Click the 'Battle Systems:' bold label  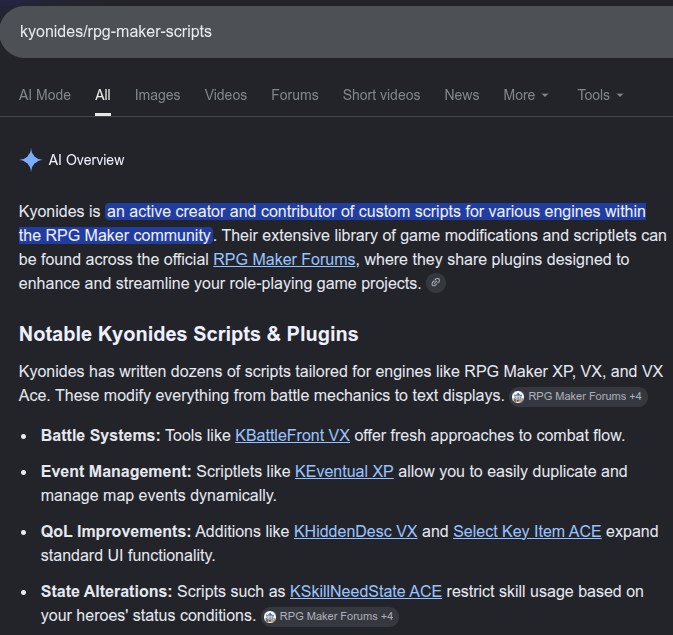pos(100,435)
